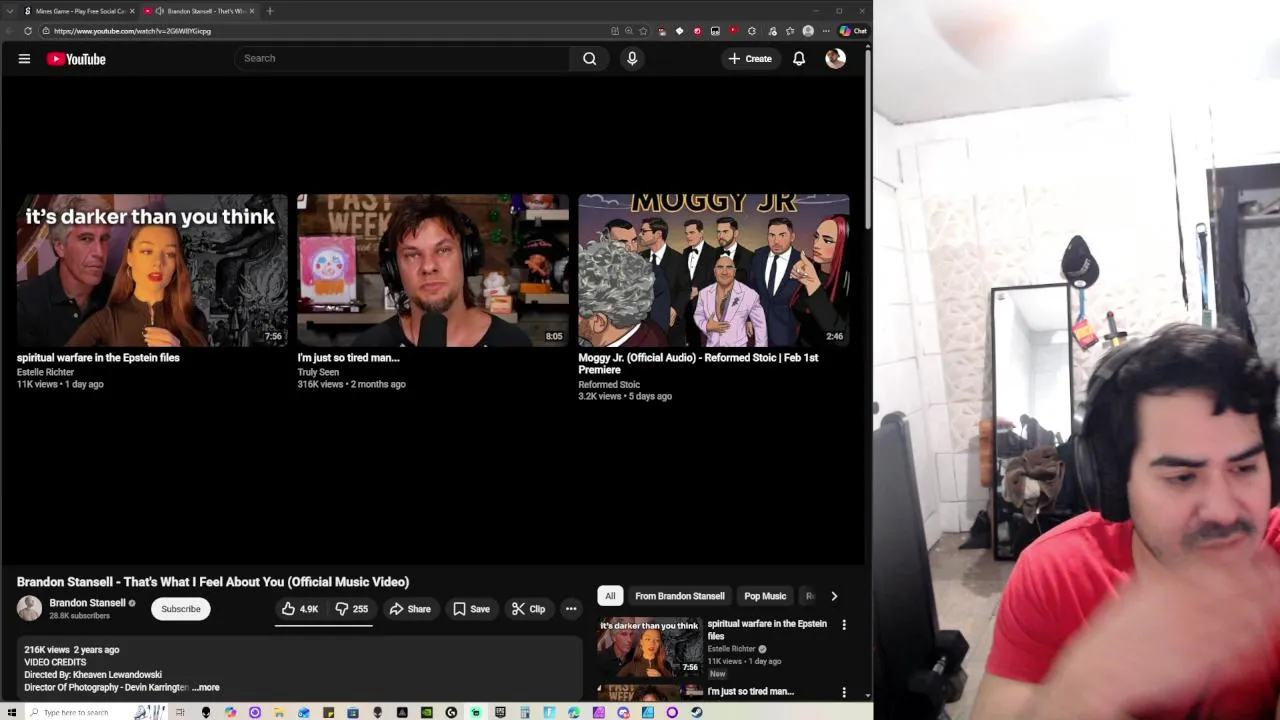Open the notifications bell

[x=799, y=59]
